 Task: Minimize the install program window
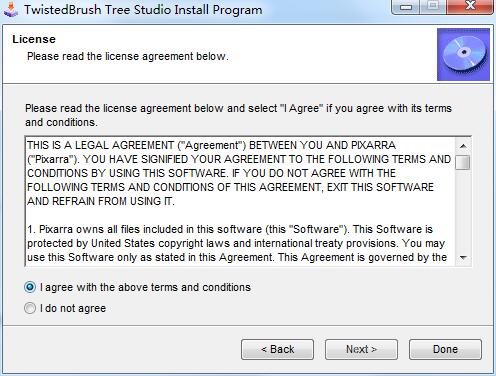(405, 7)
